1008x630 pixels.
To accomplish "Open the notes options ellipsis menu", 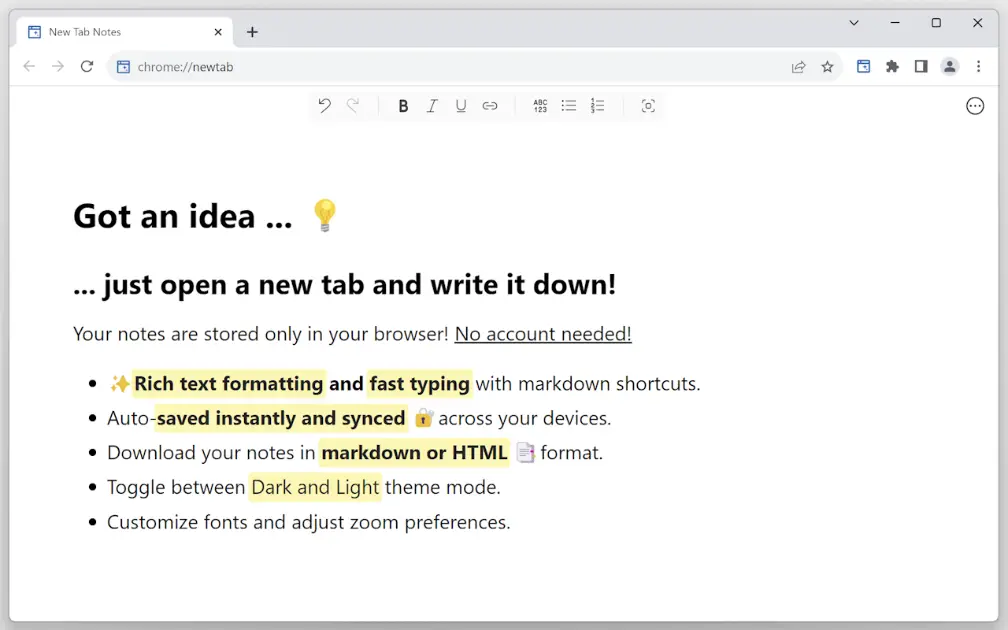I will point(975,105).
